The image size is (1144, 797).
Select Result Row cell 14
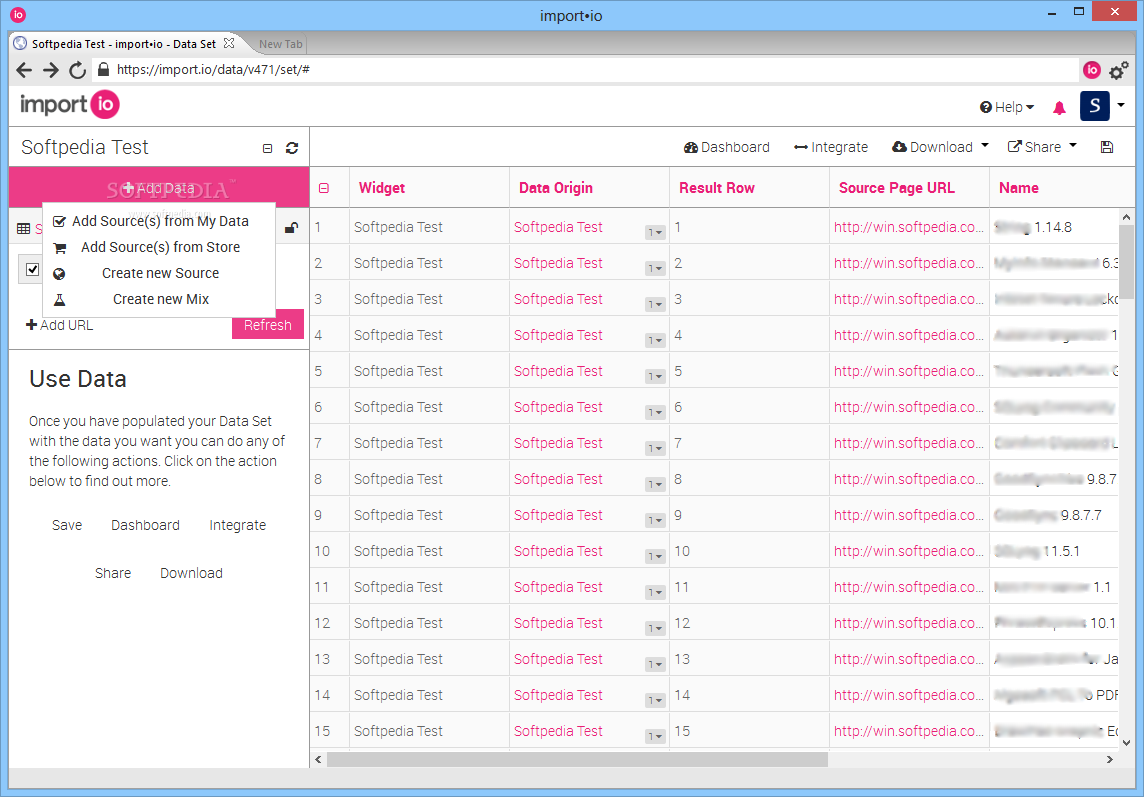[x=749, y=695]
